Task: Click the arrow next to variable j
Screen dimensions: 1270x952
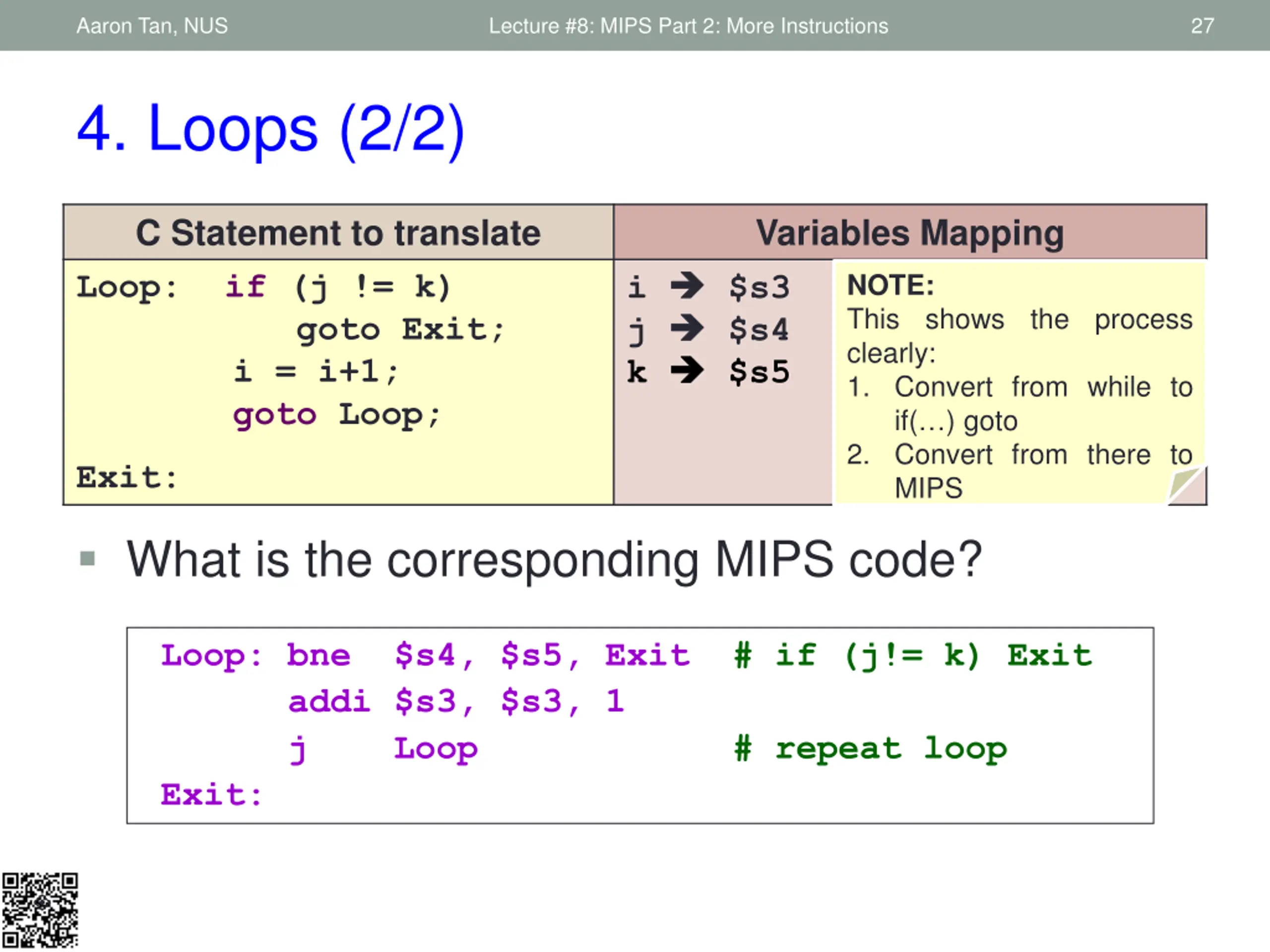Action: pyautogui.click(x=687, y=328)
